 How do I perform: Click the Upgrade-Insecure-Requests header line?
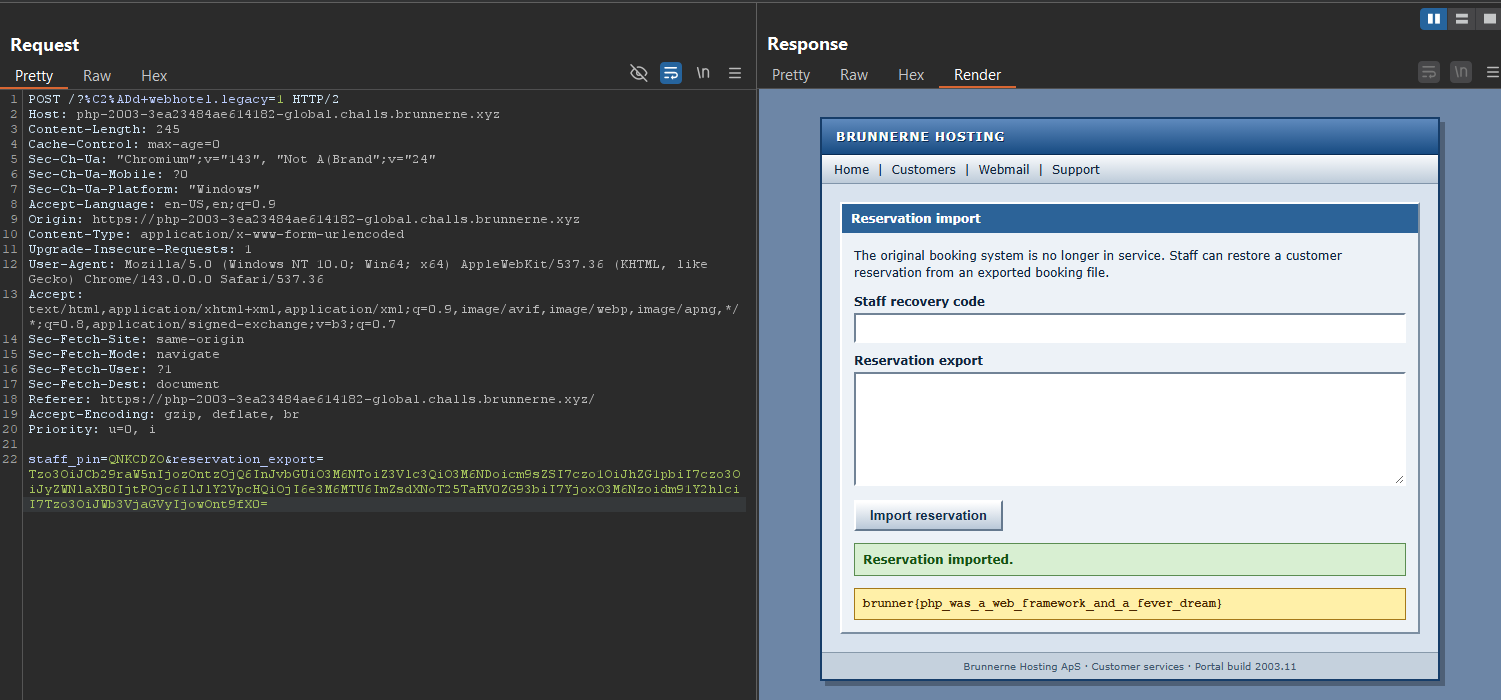[140, 249]
